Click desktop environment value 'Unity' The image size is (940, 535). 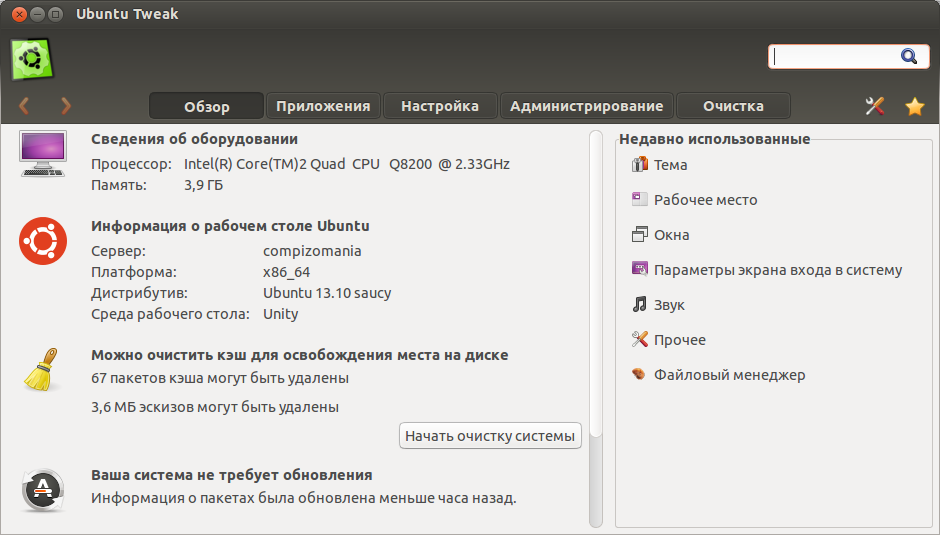(281, 314)
